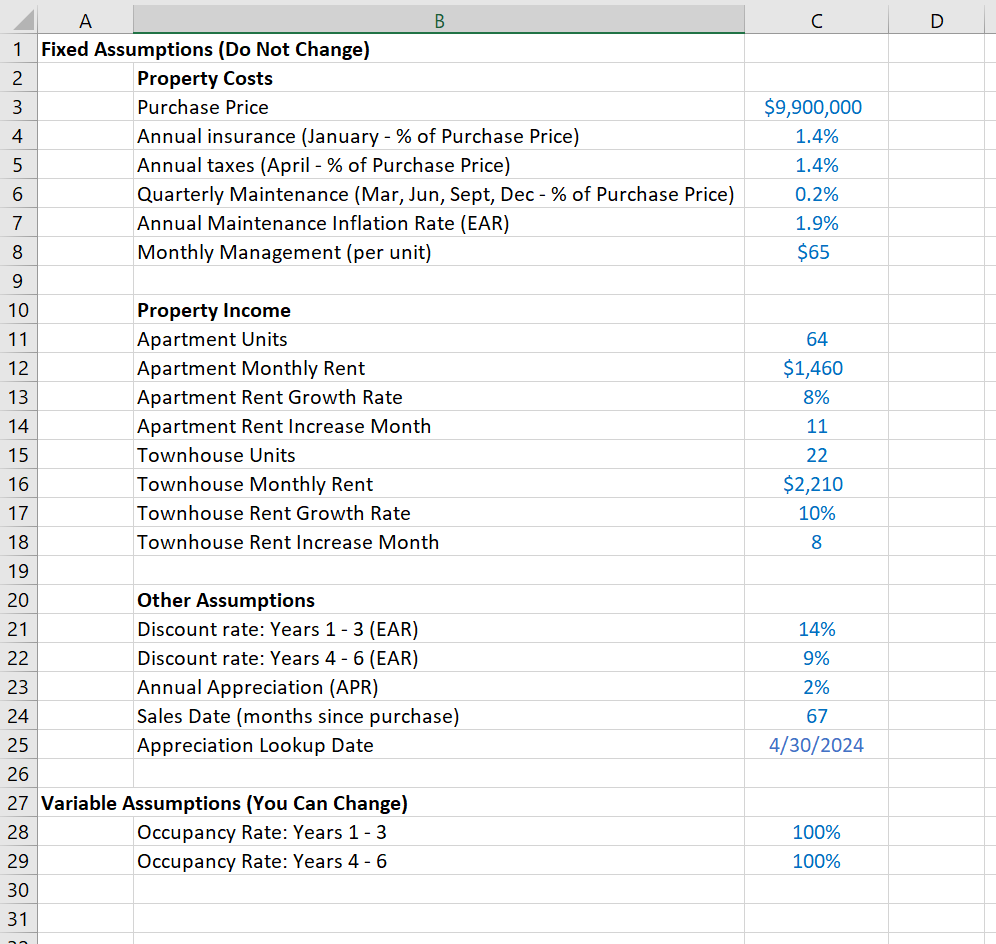Select the Townhouse Monthly Rent label

(439, 484)
